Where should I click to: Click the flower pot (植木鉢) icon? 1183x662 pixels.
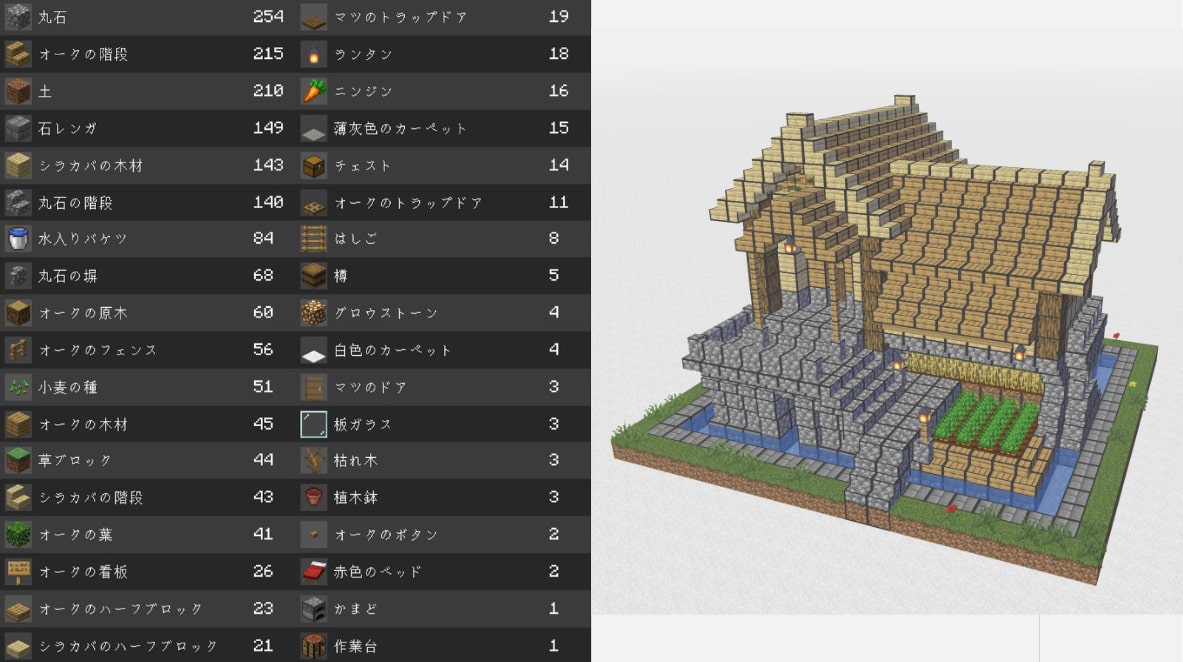point(314,498)
